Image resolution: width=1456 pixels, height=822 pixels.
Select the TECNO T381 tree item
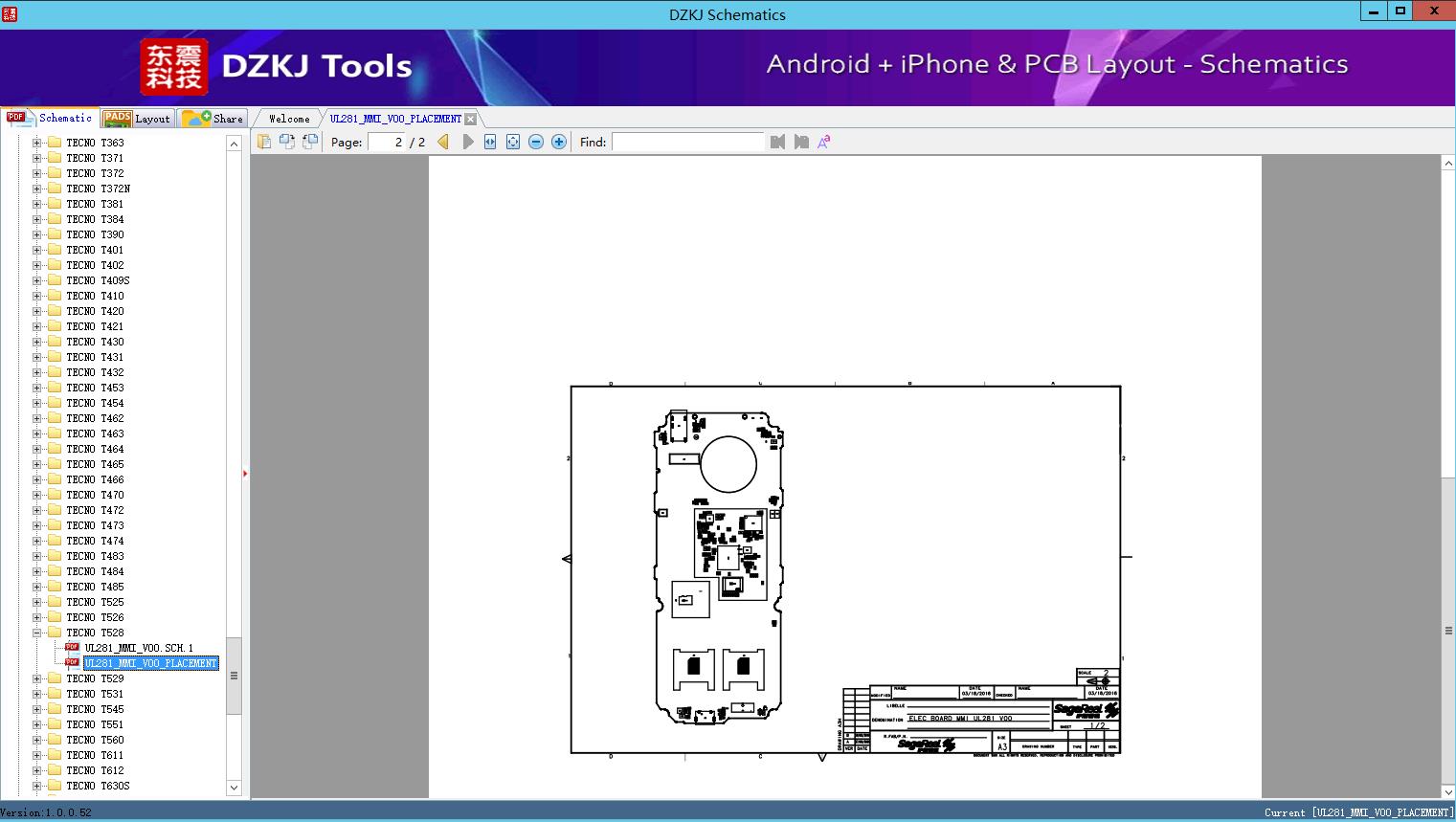pos(95,204)
